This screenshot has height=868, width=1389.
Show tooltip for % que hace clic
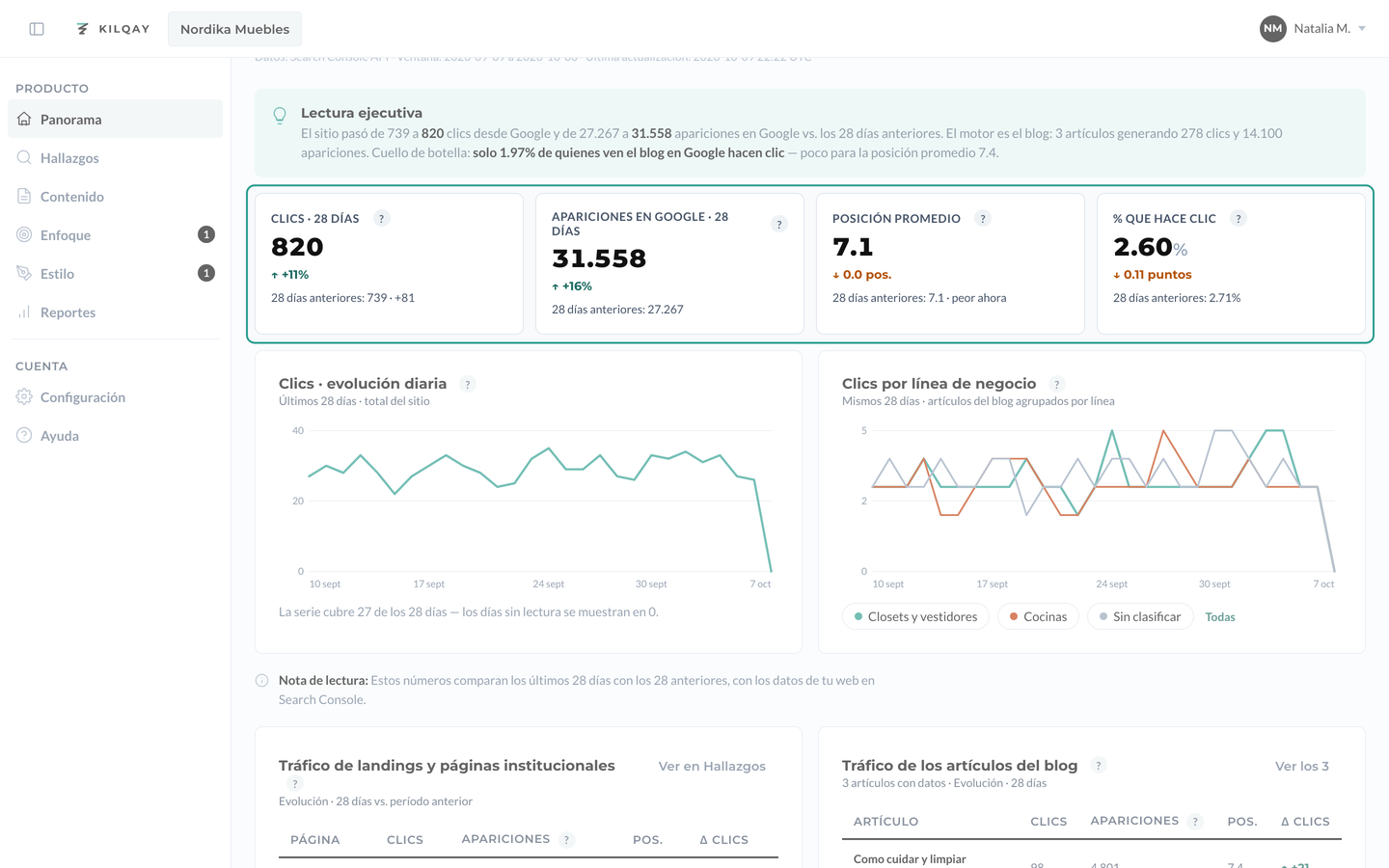(x=1239, y=219)
